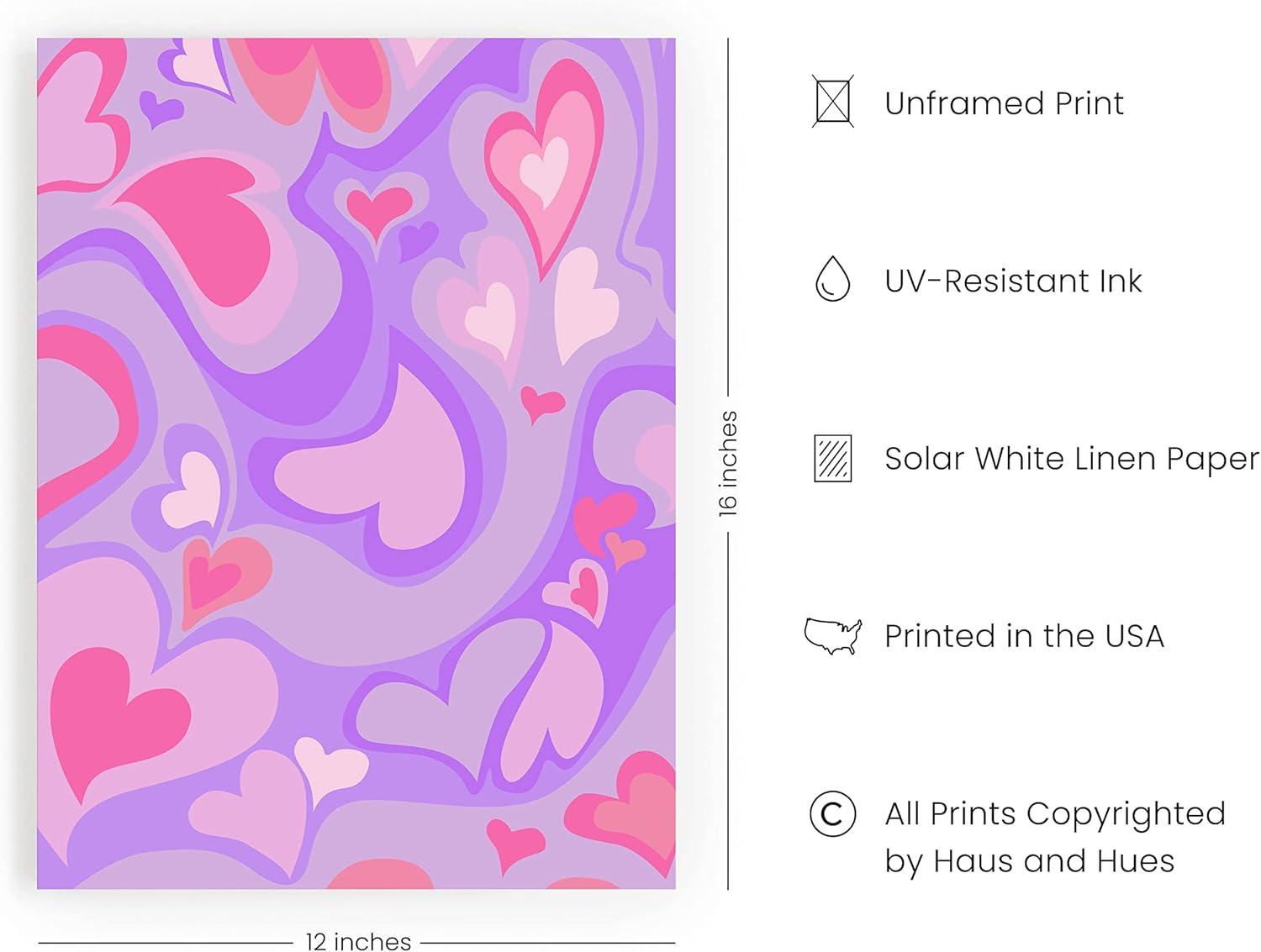1261x952 pixels.
Task: Click the small pink heart beside the purple heart
Action: pyautogui.click(x=377, y=209)
